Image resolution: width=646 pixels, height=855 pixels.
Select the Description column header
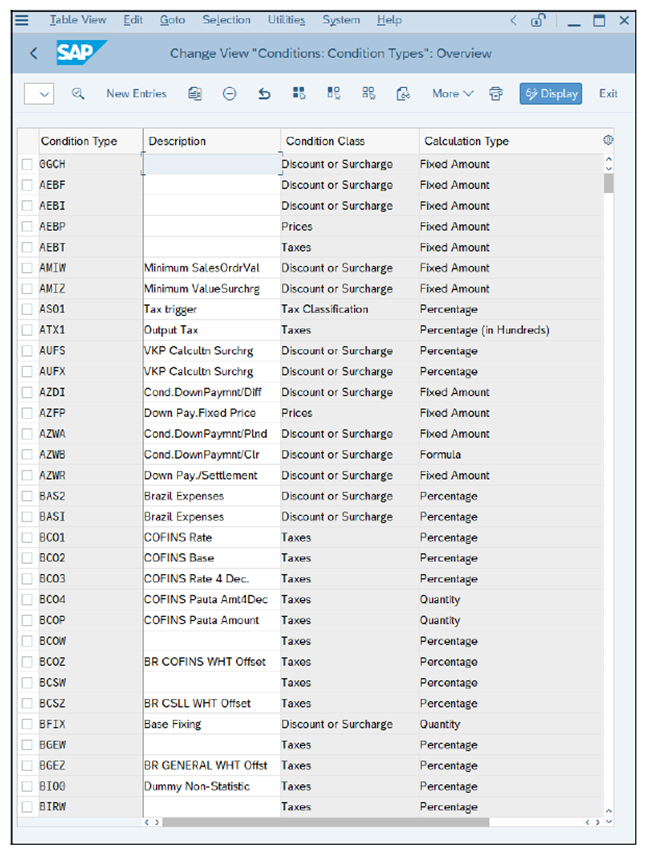coord(212,141)
